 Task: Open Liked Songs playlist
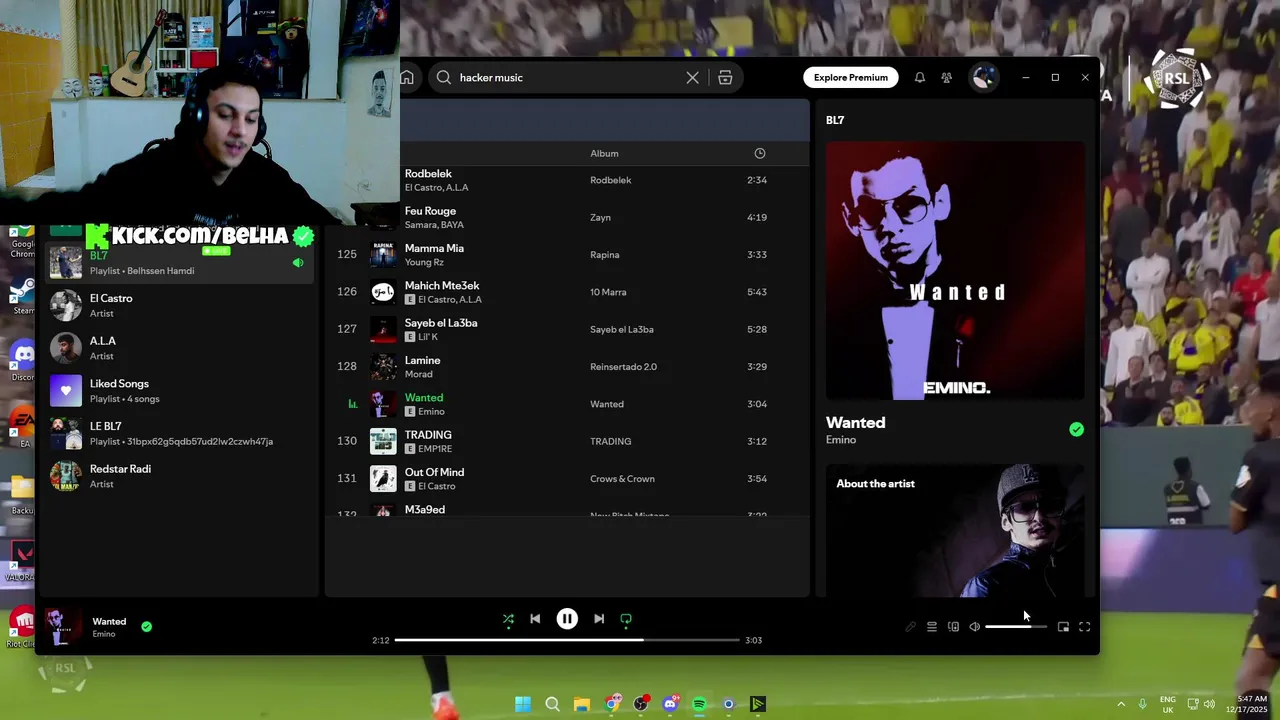[x=180, y=391]
